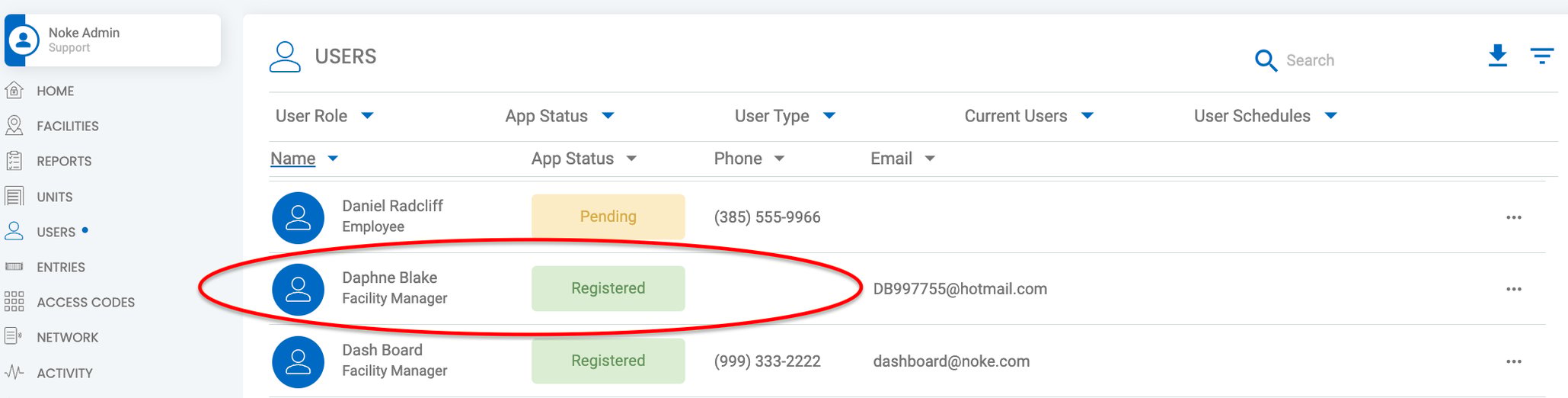Open Dash Board's three-dot menu
Screen dimensions: 1568x398
coord(1513,361)
